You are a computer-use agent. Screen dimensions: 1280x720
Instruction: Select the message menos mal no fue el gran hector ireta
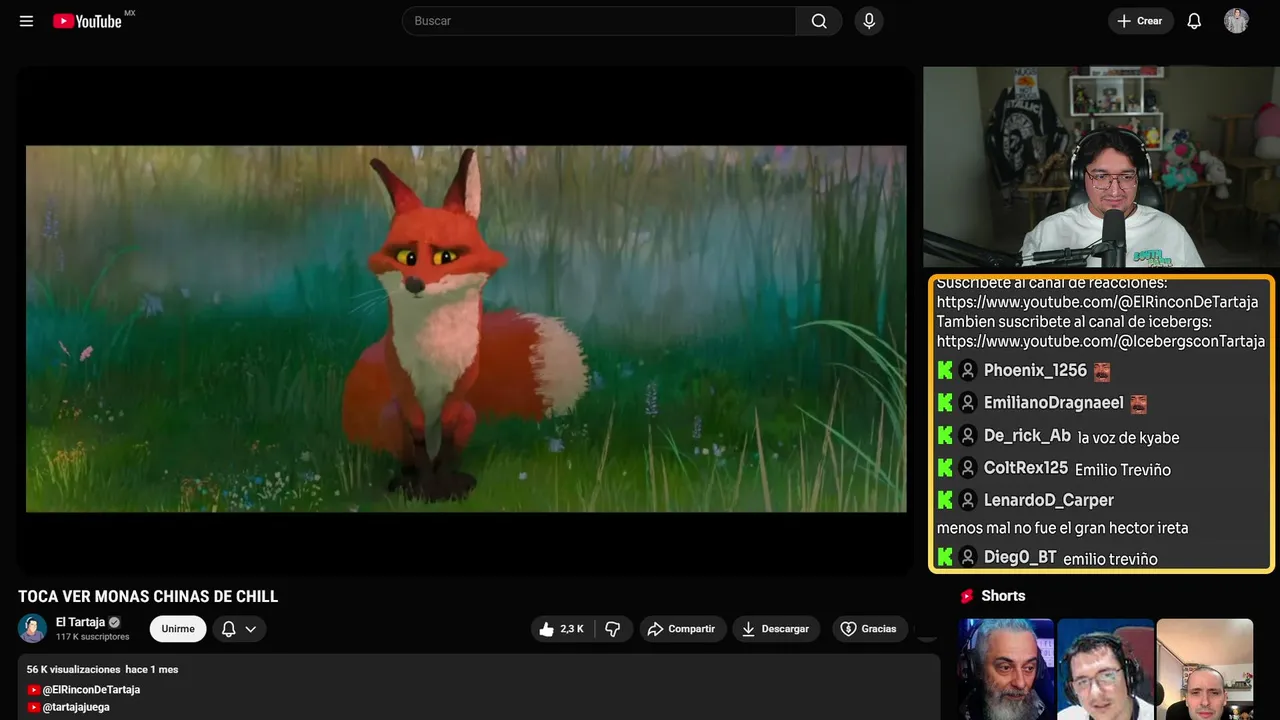click(1063, 528)
